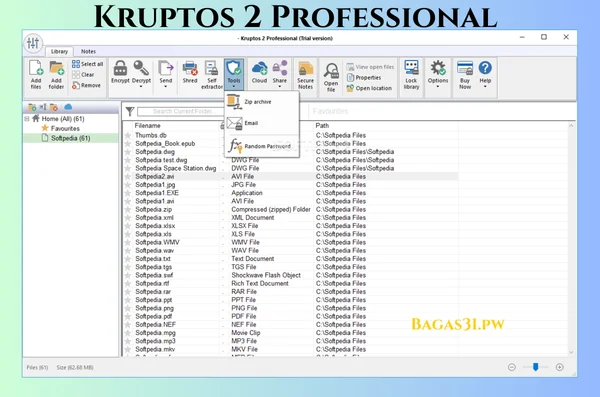This screenshot has height=397, width=600.
Task: Click the delete folder icon above the tree
Action: [x=54, y=107]
